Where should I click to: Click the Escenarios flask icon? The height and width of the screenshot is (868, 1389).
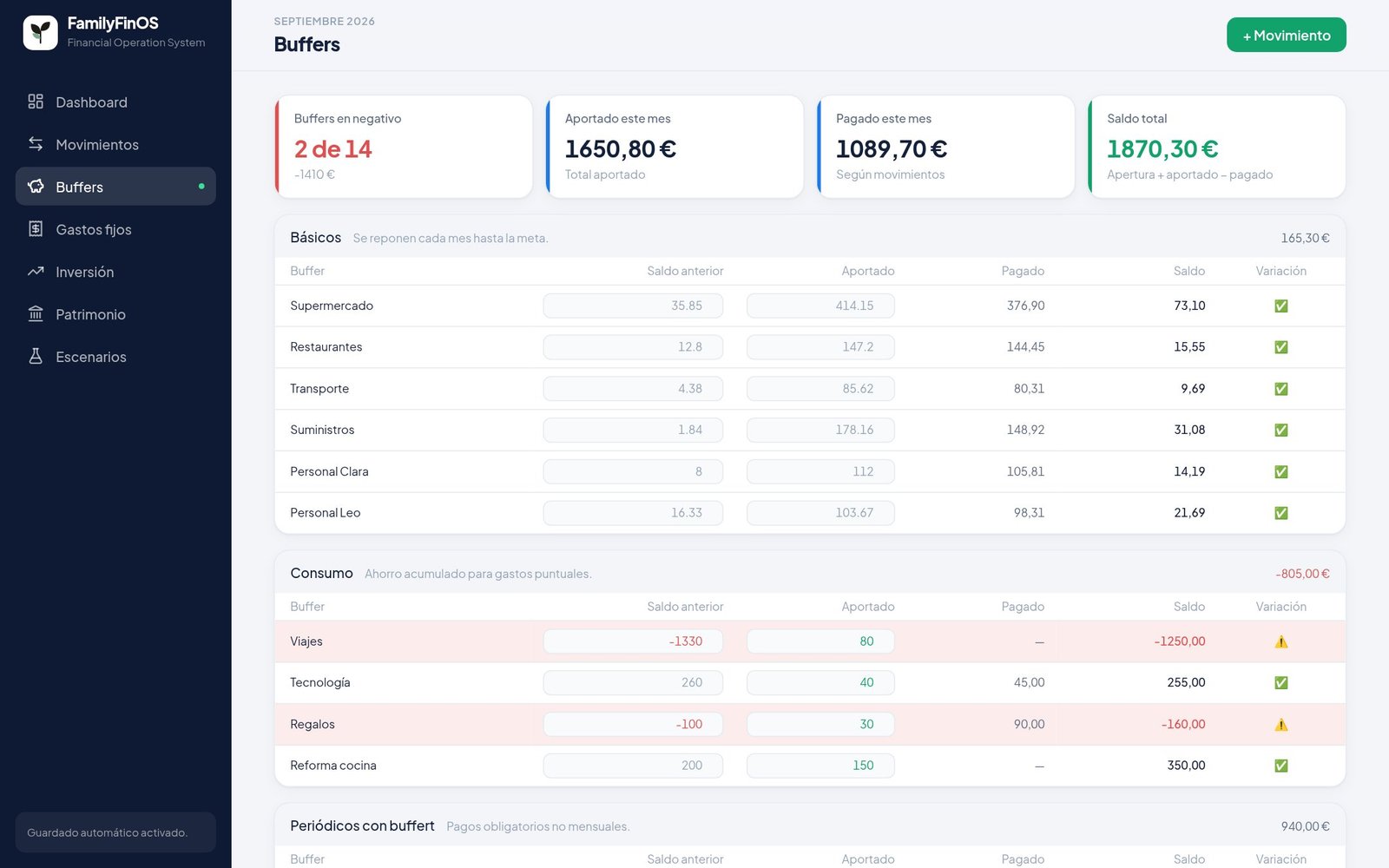[36, 357]
